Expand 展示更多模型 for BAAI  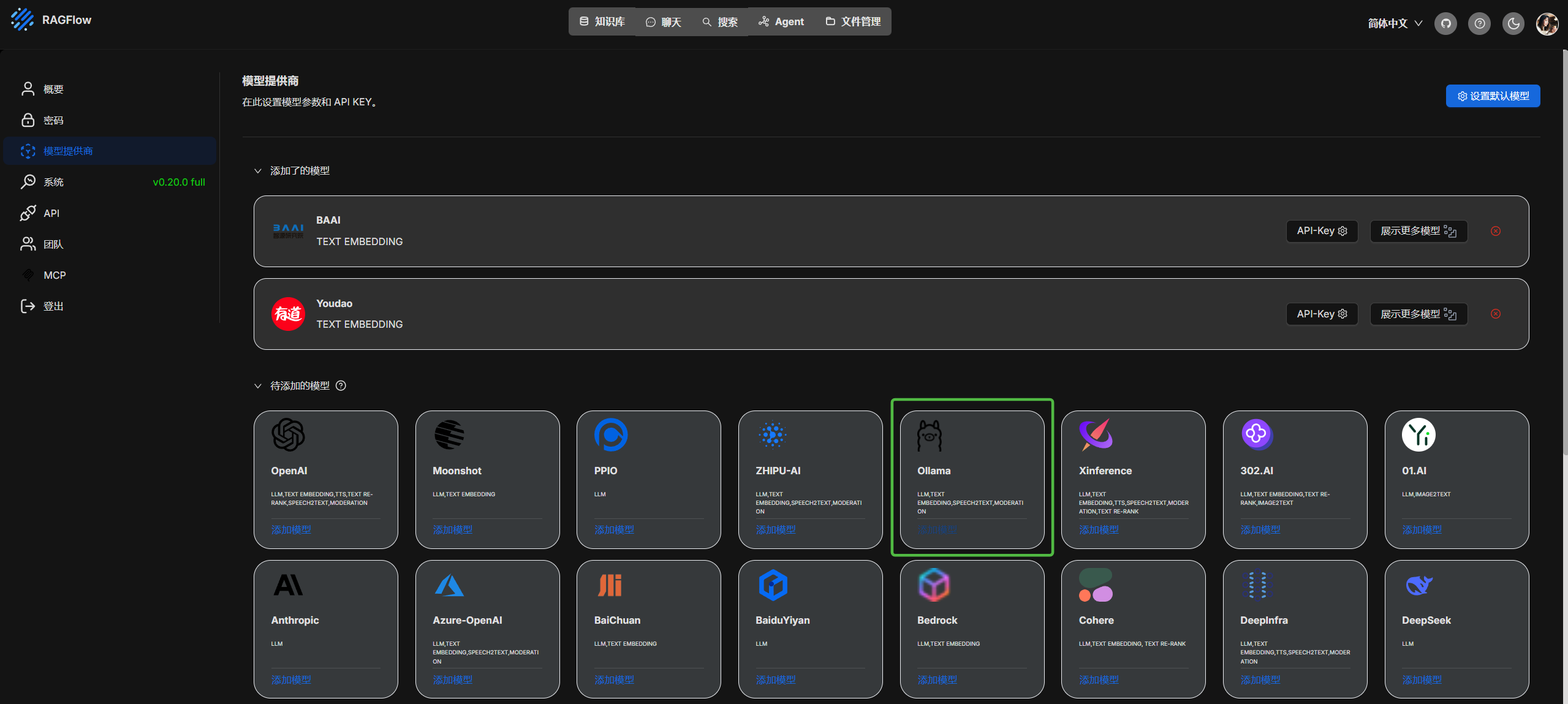click(1418, 231)
